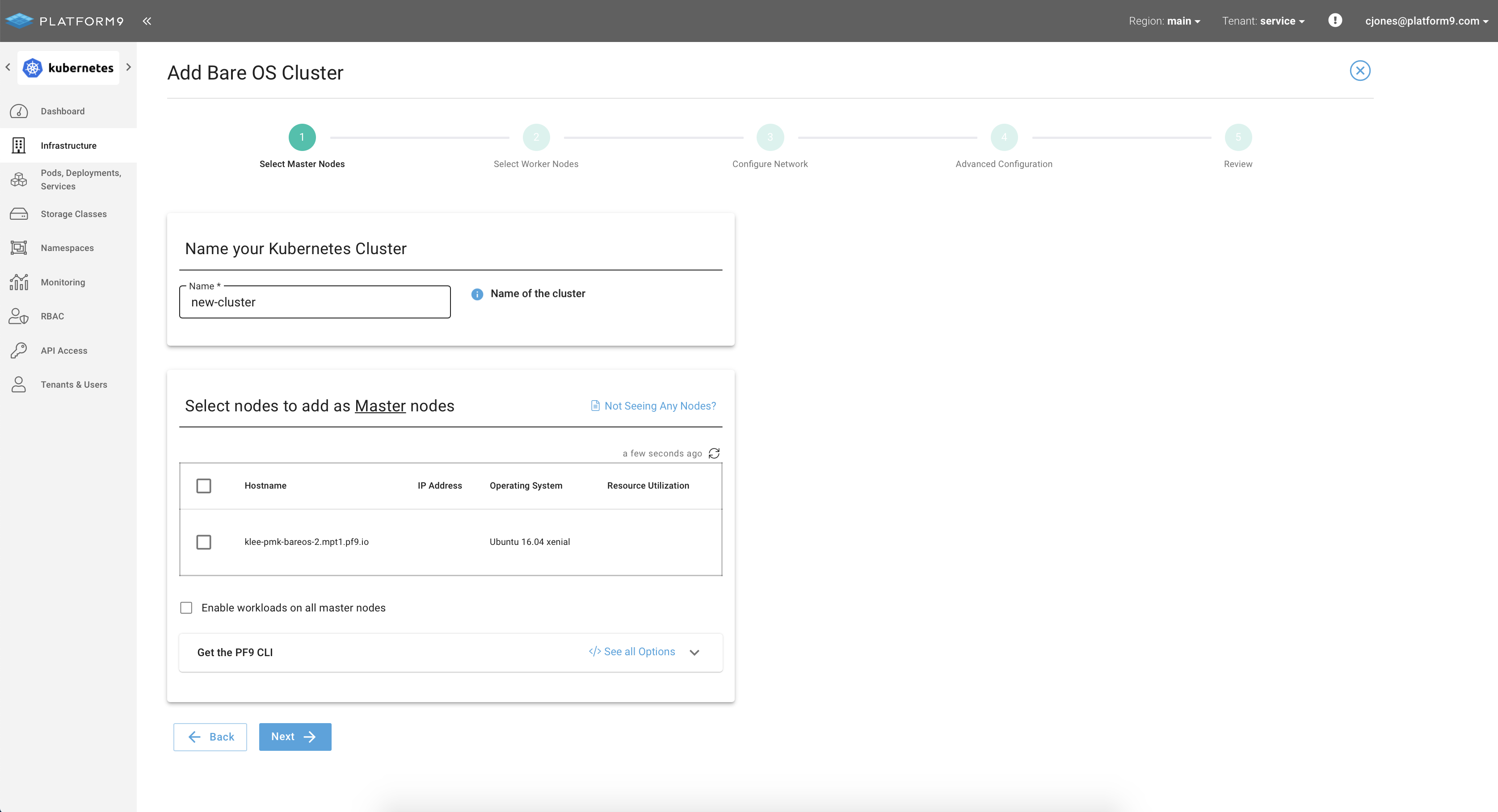
Task: Switch to previous app with left chevron
Action: tap(8, 67)
